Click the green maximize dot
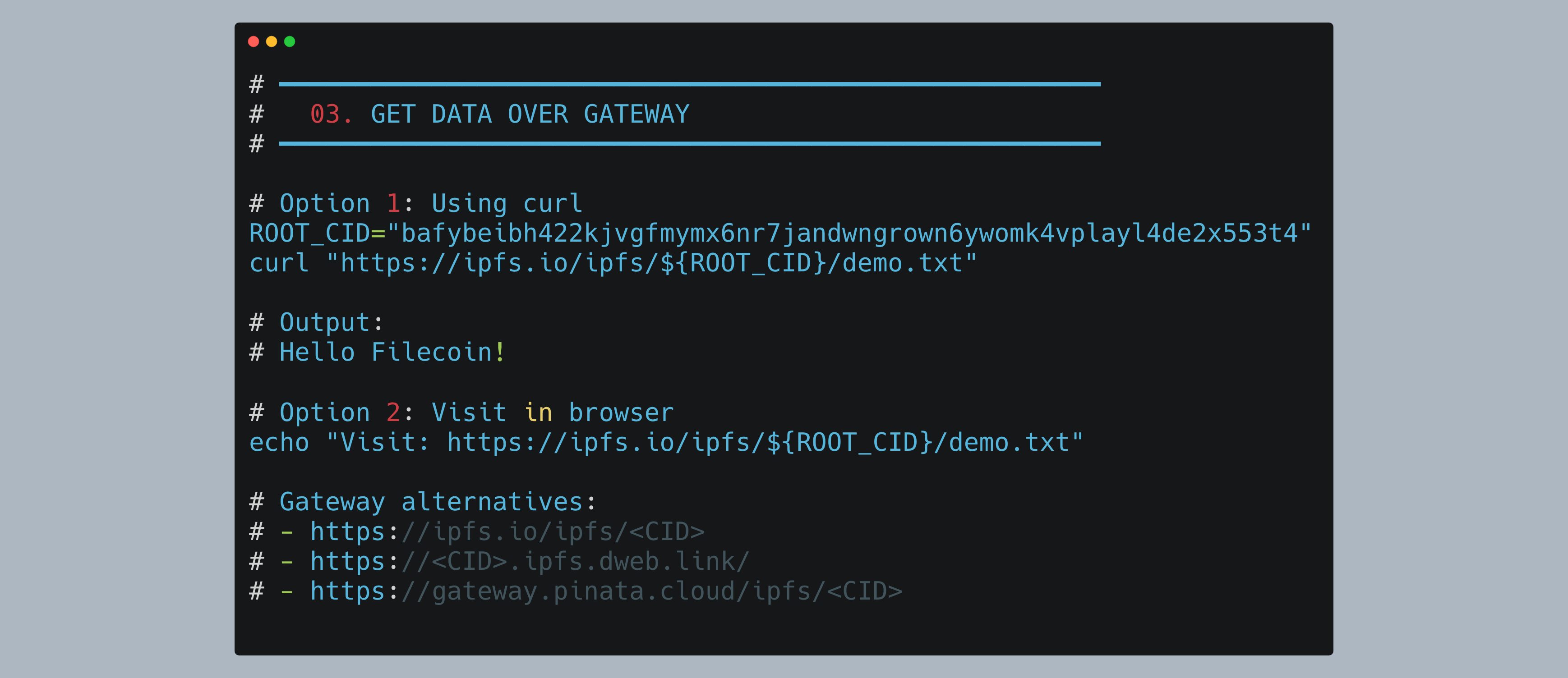Viewport: 1568px width, 678px height. [x=290, y=41]
